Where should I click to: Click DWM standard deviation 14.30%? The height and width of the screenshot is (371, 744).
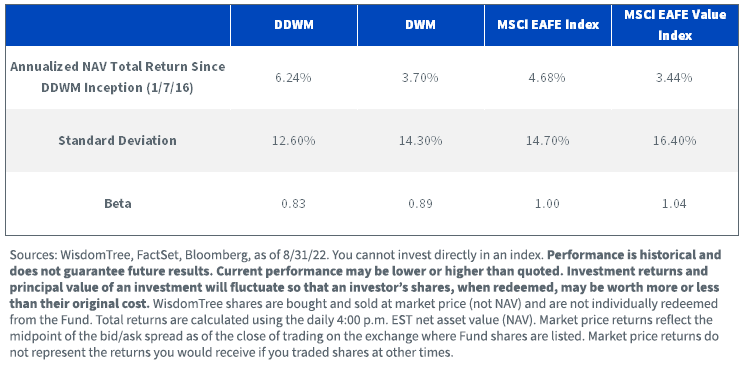(x=421, y=140)
